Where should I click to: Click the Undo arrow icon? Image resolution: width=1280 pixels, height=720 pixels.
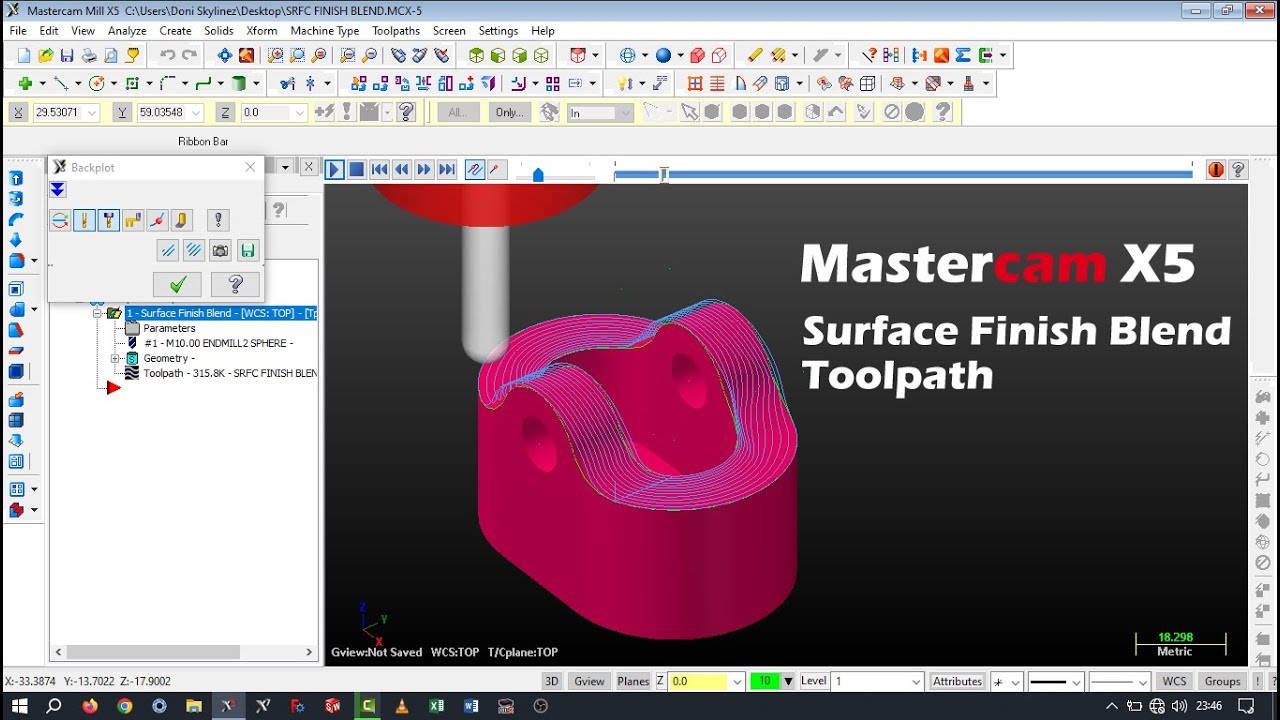click(x=166, y=56)
